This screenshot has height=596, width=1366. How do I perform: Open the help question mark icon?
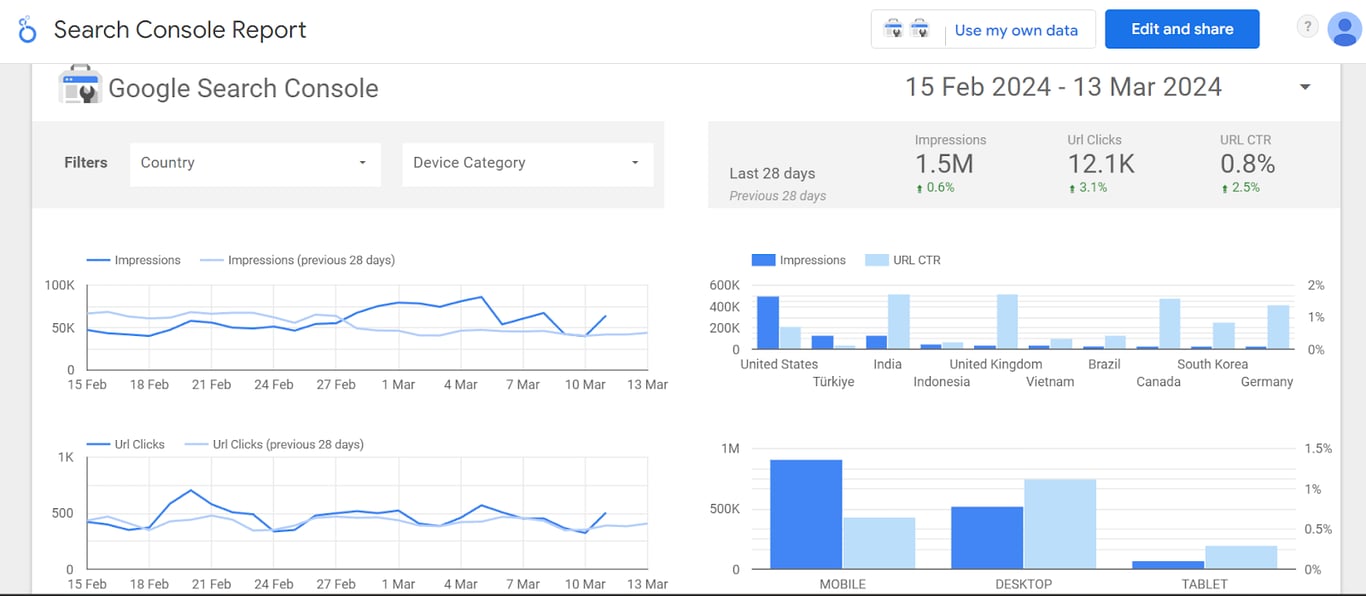tap(1307, 27)
